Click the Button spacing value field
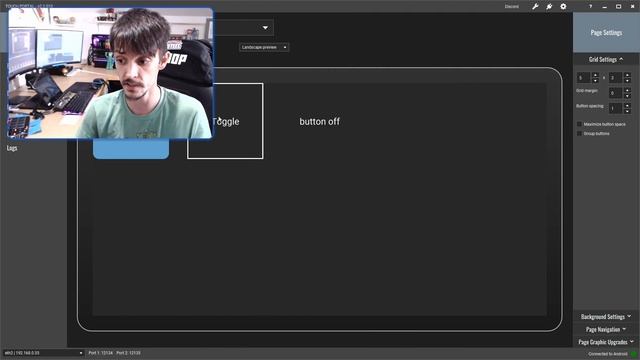The width and height of the screenshot is (640, 360). [x=615, y=108]
